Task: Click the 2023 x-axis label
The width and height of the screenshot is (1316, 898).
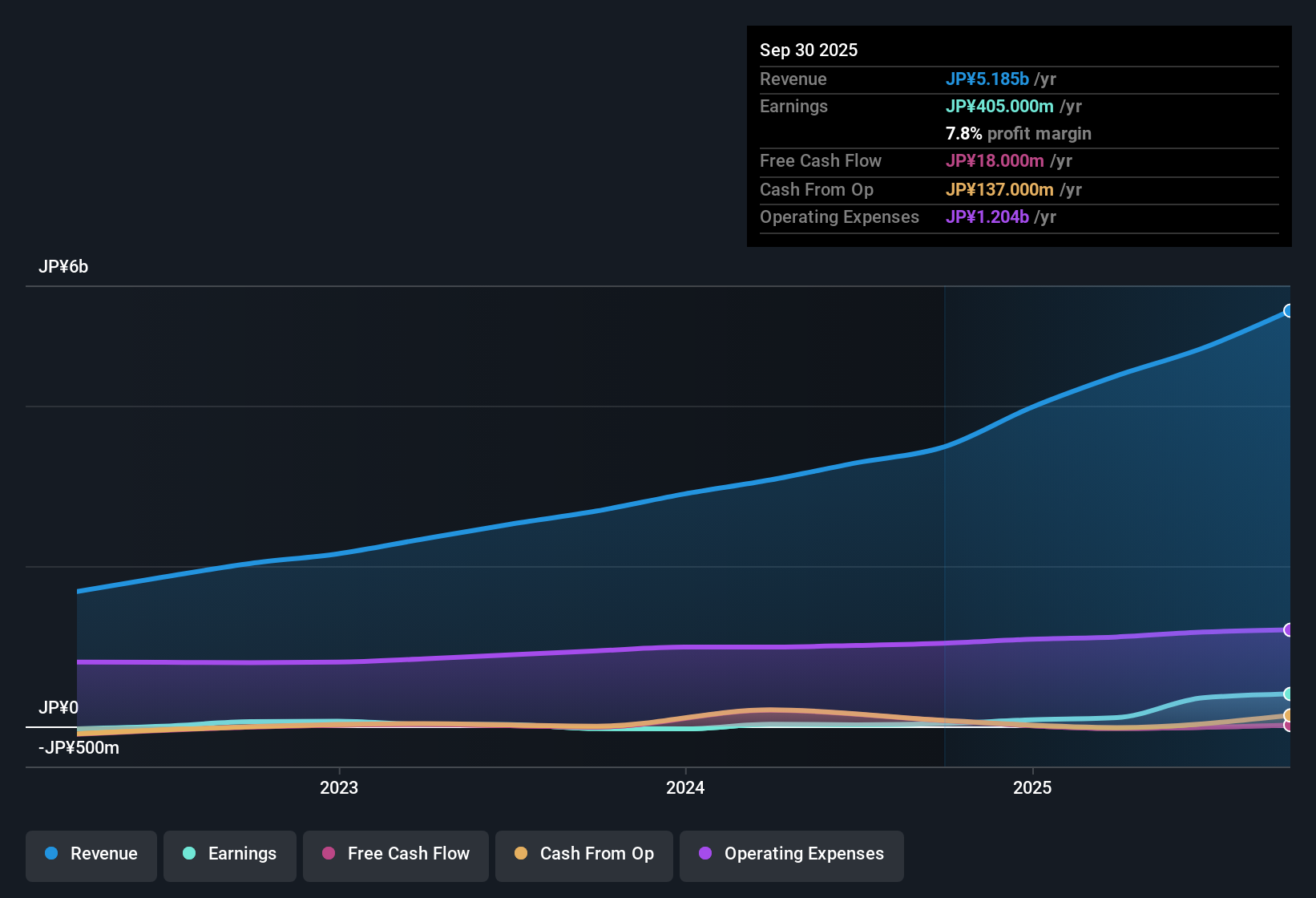Action: pos(339,788)
